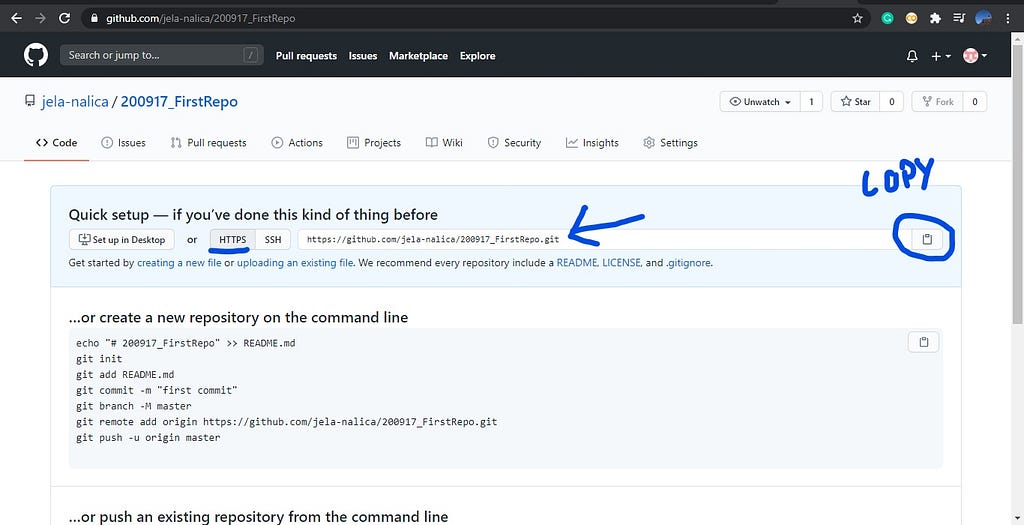This screenshot has width=1024, height=525.
Task: Switch to the repository Issues tab
Action: pyautogui.click(x=123, y=143)
